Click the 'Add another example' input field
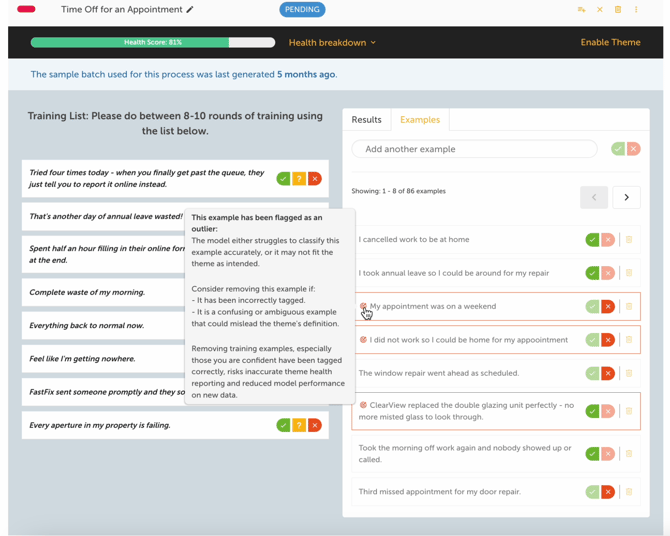The width and height of the screenshot is (670, 536). tap(474, 149)
